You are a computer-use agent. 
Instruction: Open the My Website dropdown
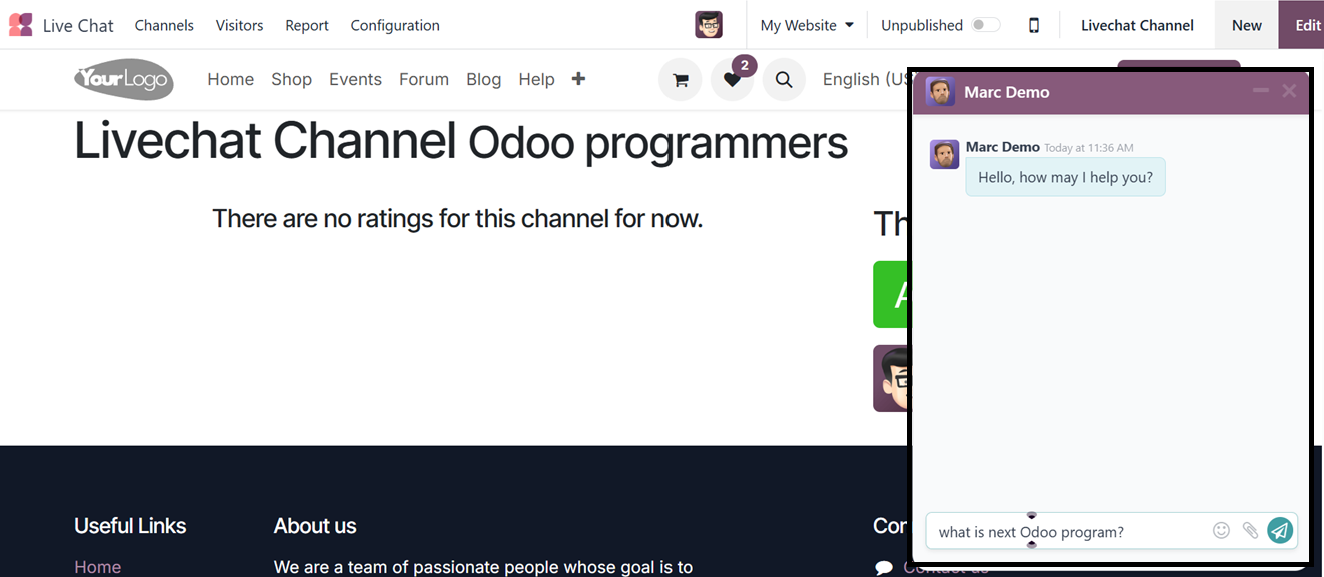click(807, 25)
